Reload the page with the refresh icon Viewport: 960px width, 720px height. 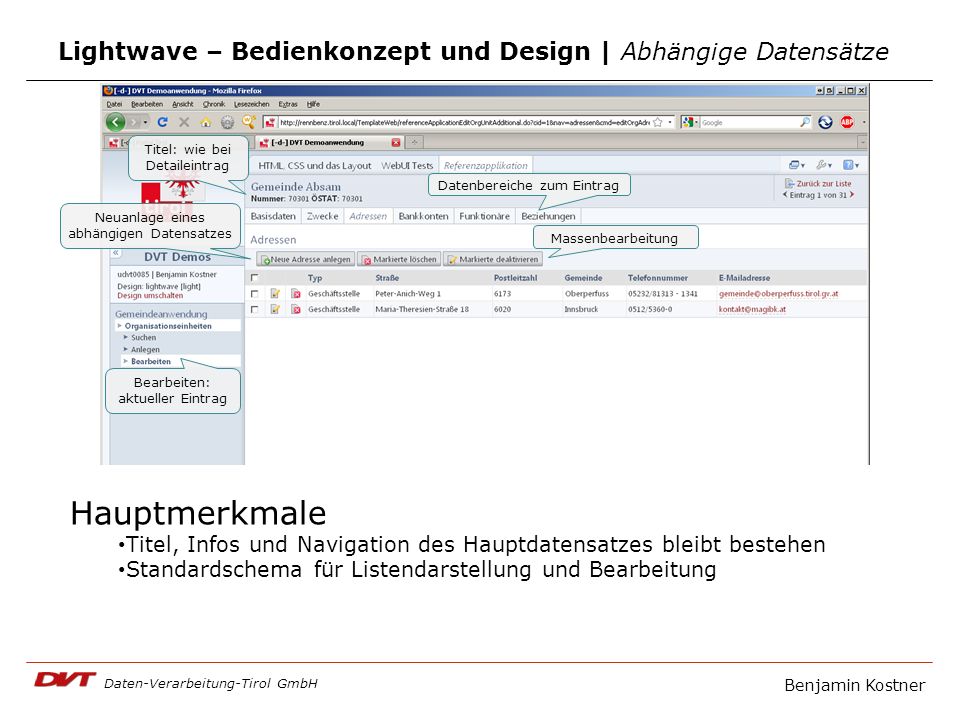[x=162, y=122]
